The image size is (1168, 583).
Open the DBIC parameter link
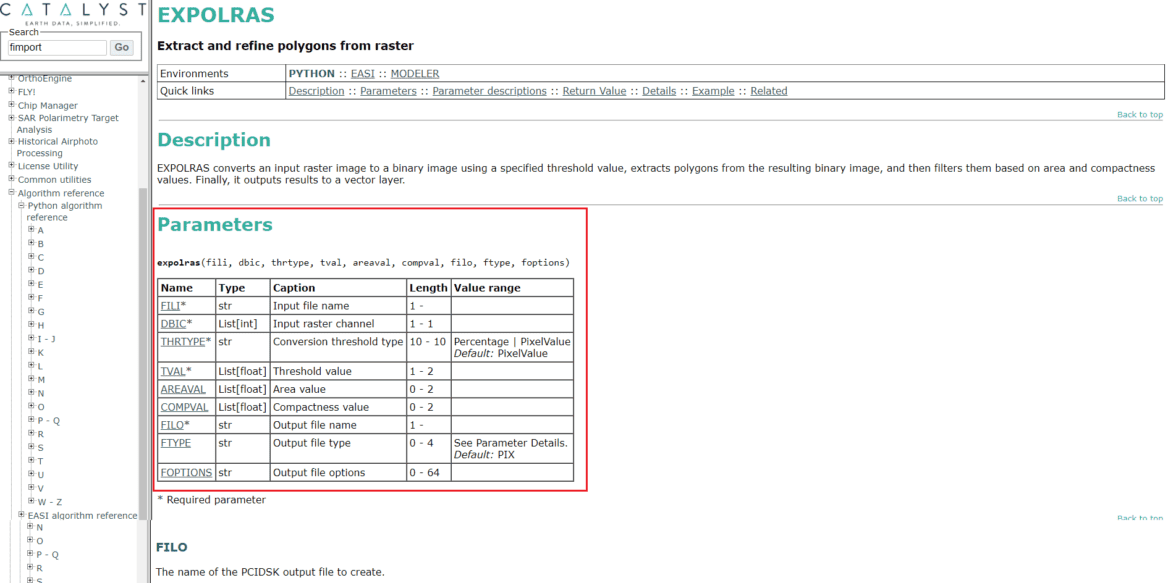174,323
